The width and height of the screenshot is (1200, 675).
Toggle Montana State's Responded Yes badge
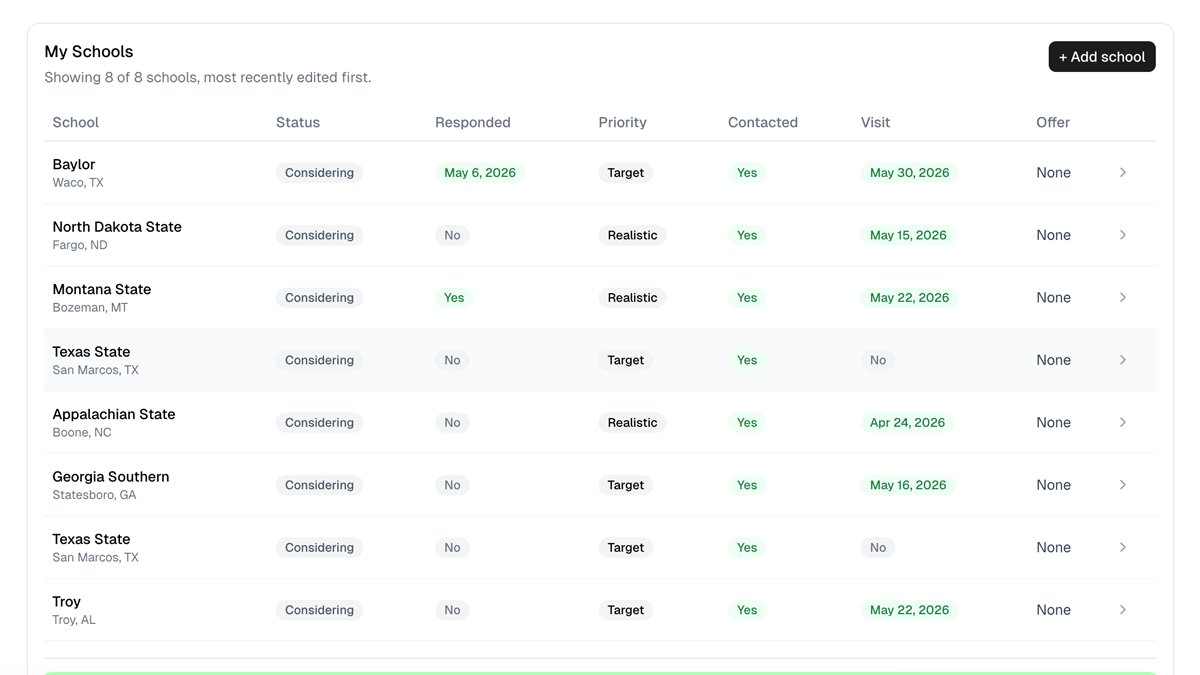(x=454, y=298)
